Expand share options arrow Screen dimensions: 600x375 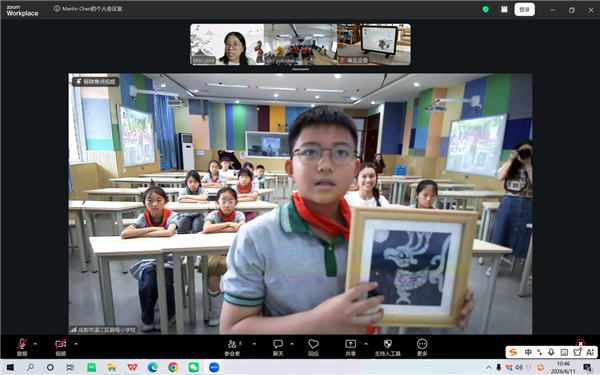pyautogui.click(x=366, y=344)
